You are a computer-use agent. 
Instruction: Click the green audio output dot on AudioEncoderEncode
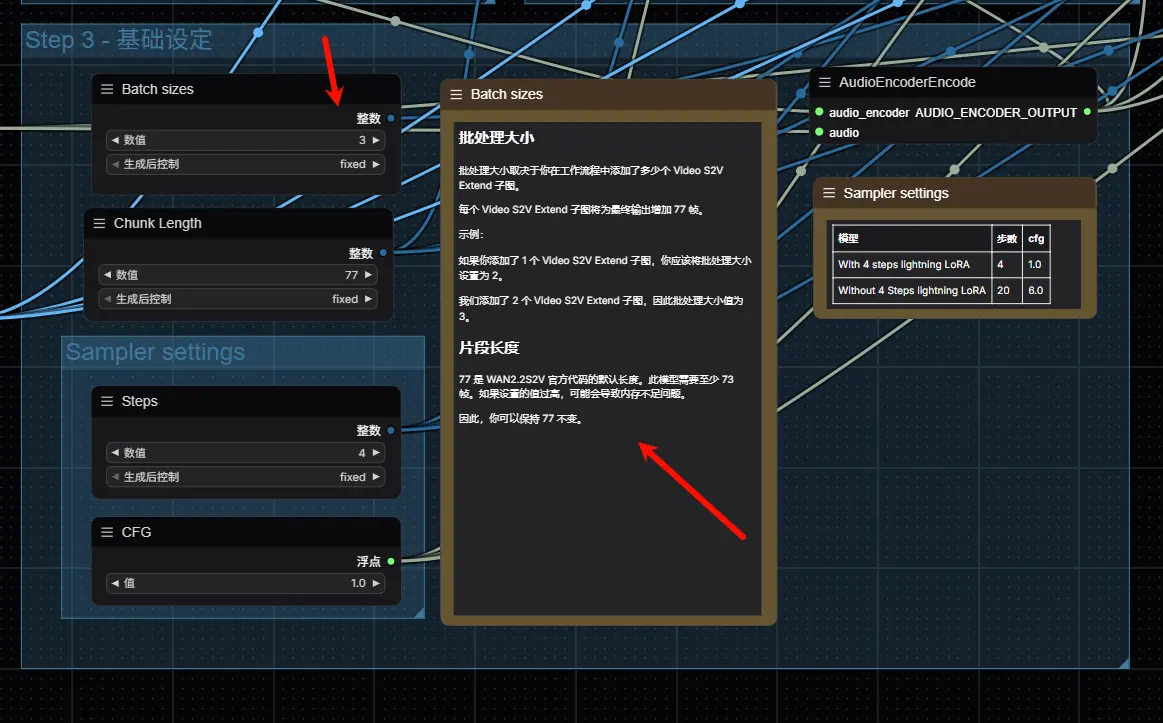(819, 131)
